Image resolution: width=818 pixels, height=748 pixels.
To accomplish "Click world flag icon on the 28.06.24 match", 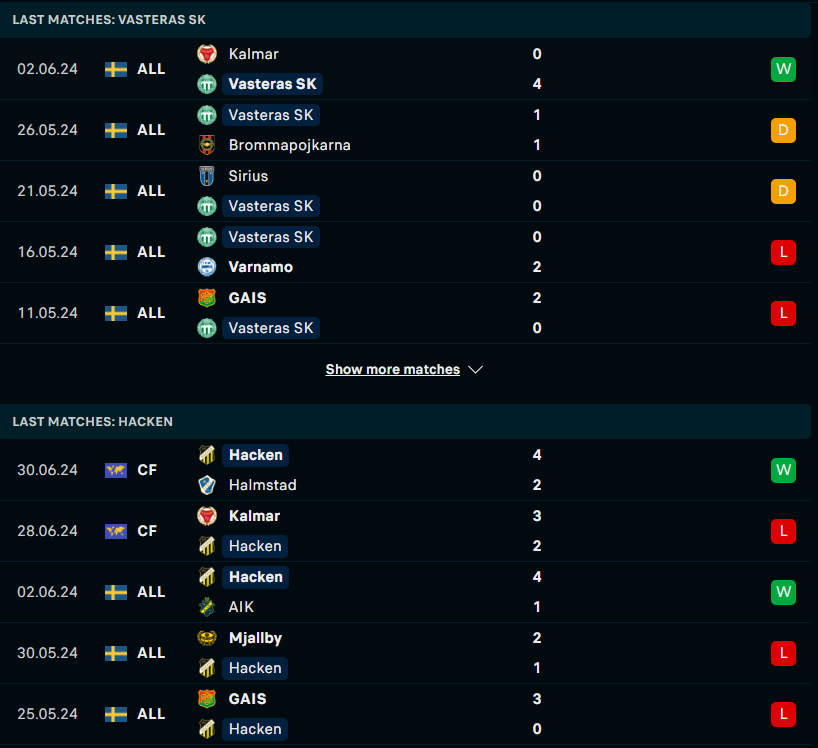I will [x=116, y=532].
